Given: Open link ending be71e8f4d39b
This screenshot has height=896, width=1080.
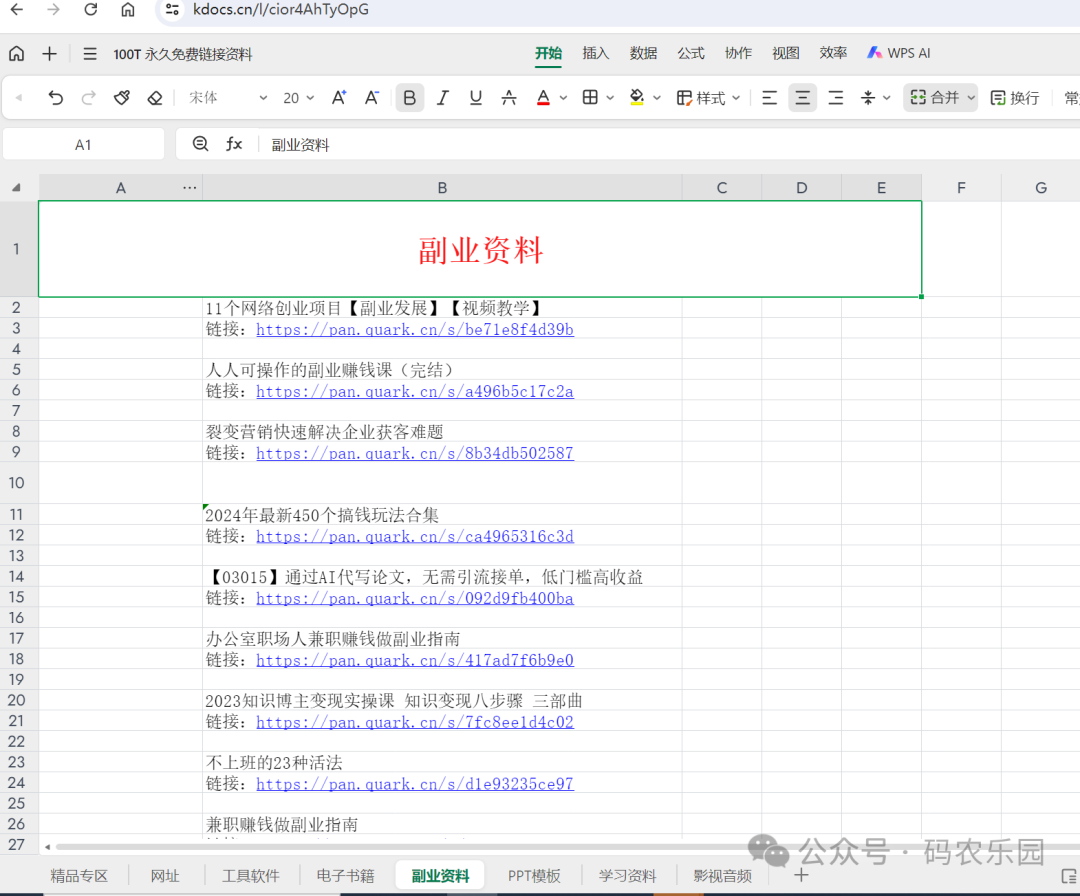Looking at the screenshot, I should coord(415,329).
